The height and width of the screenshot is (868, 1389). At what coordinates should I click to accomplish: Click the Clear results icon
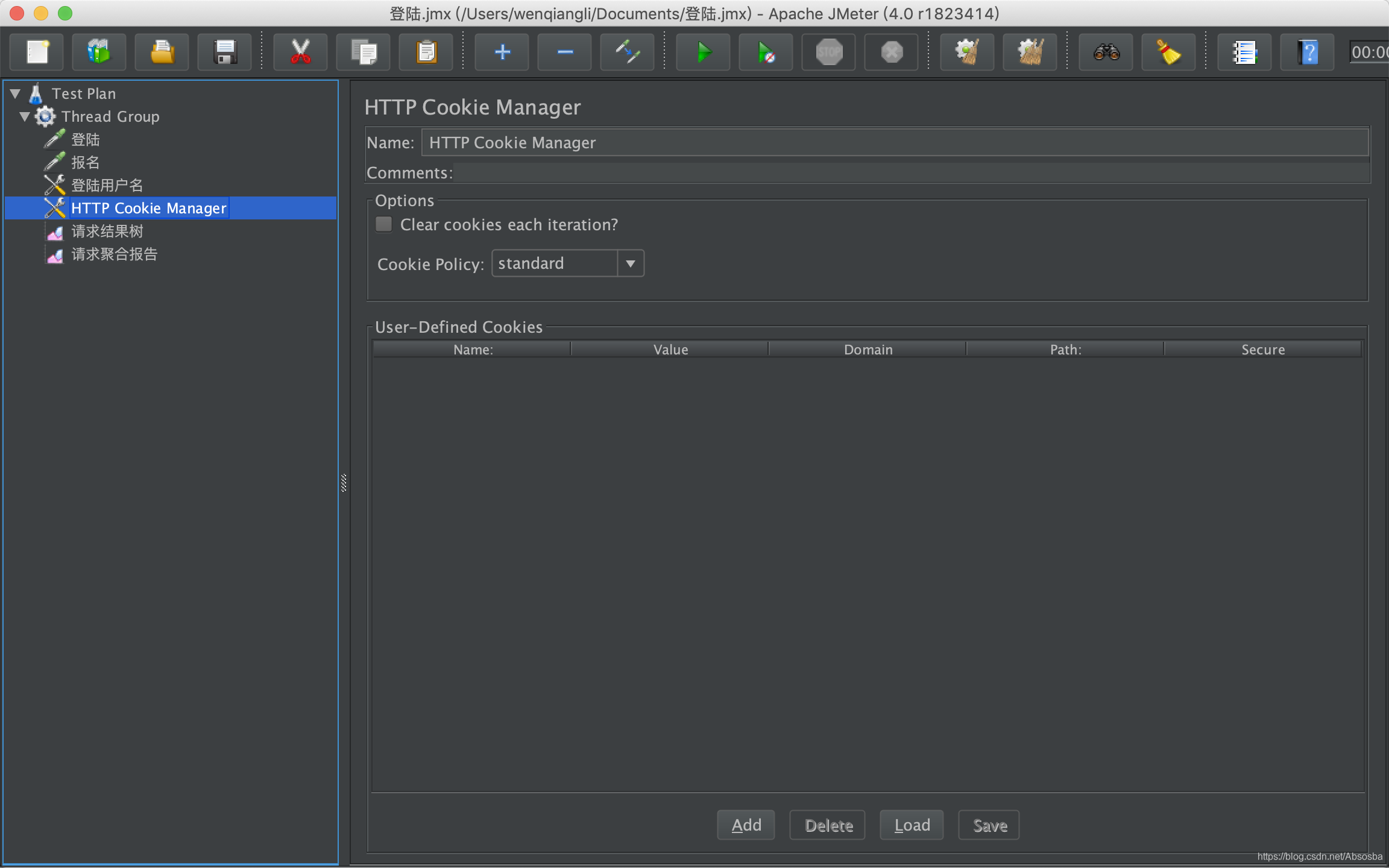click(x=967, y=52)
